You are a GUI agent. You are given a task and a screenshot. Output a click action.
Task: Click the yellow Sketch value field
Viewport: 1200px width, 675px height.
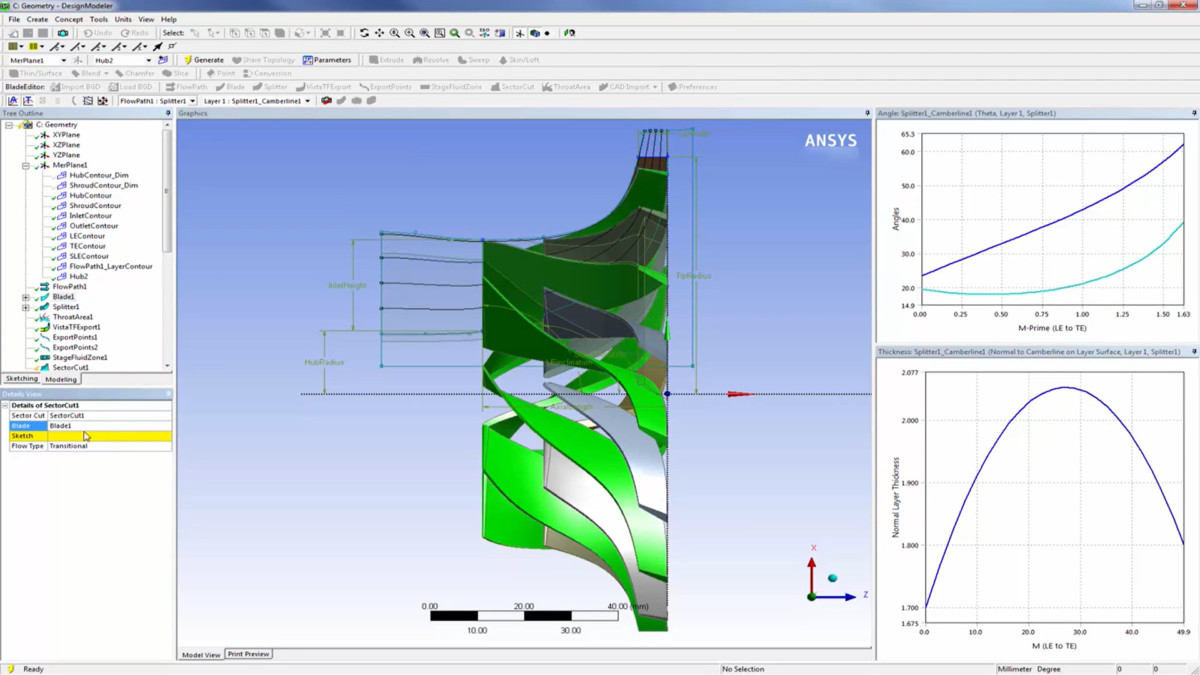[109, 436]
